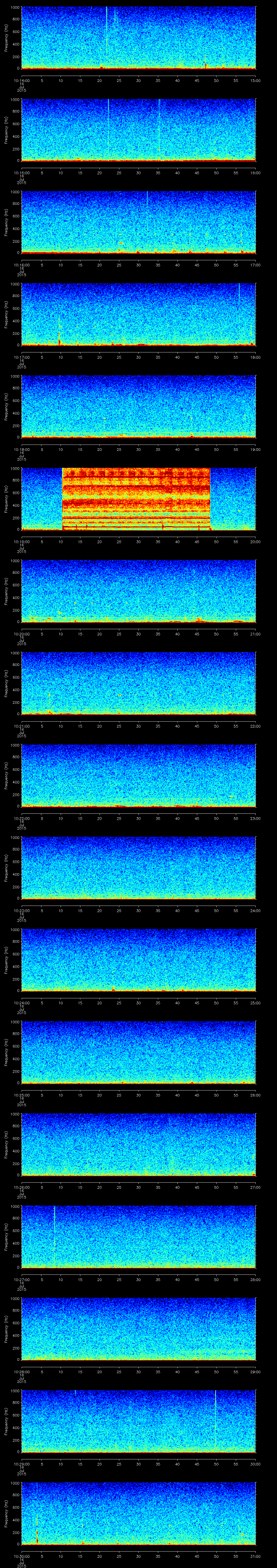Click the 23:00 end time label
The image size is (277, 1568).
pyautogui.click(x=255, y=818)
